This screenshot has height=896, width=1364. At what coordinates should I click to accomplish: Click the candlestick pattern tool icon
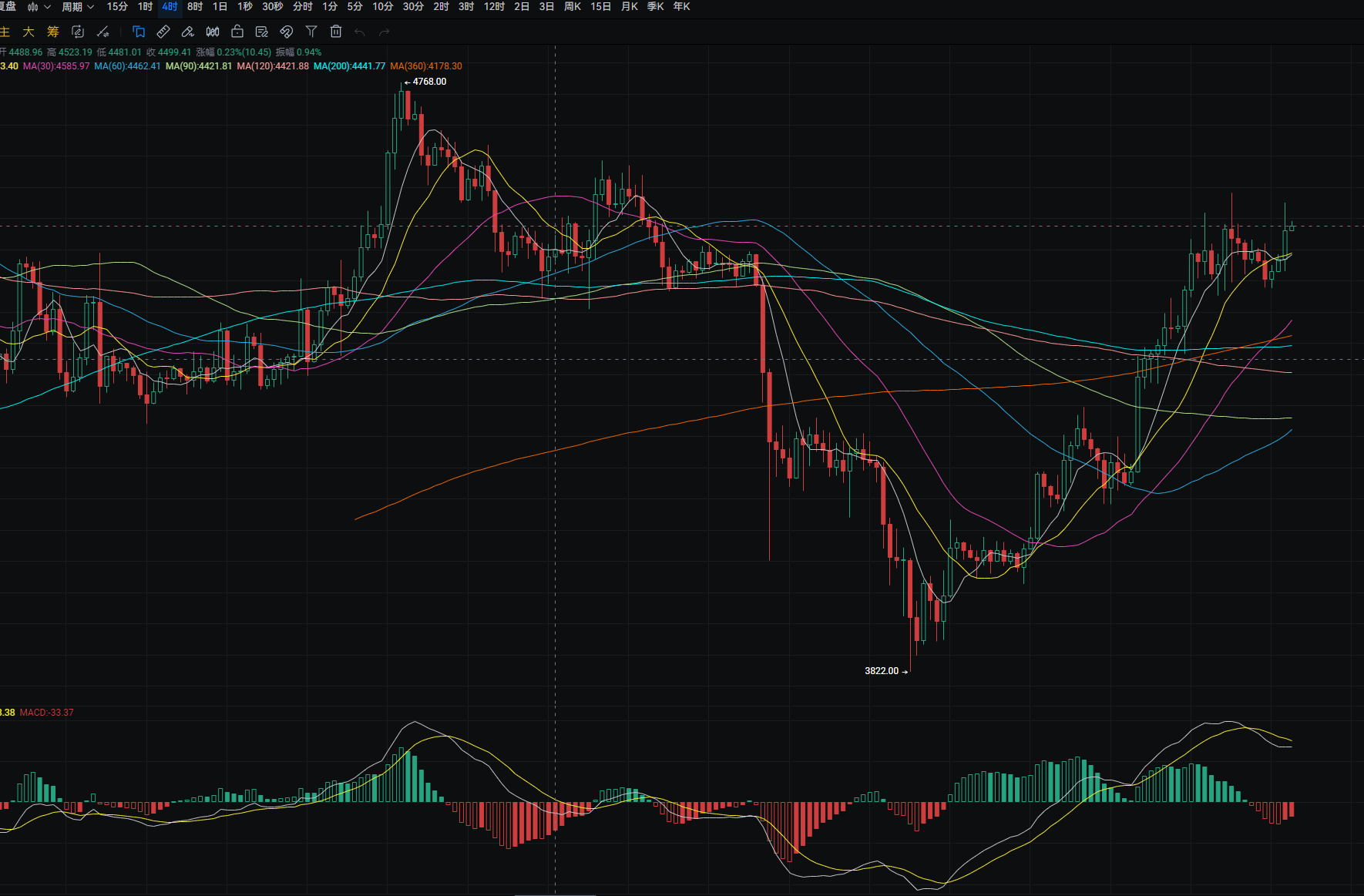coord(213,32)
